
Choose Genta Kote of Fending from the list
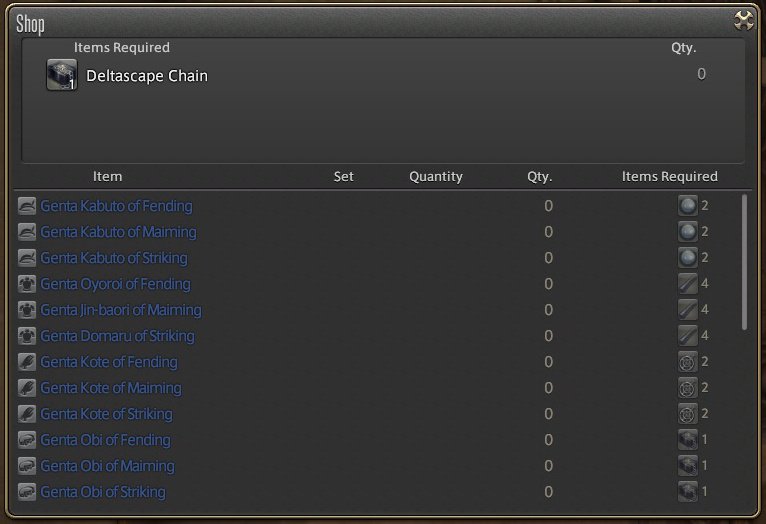tap(109, 362)
